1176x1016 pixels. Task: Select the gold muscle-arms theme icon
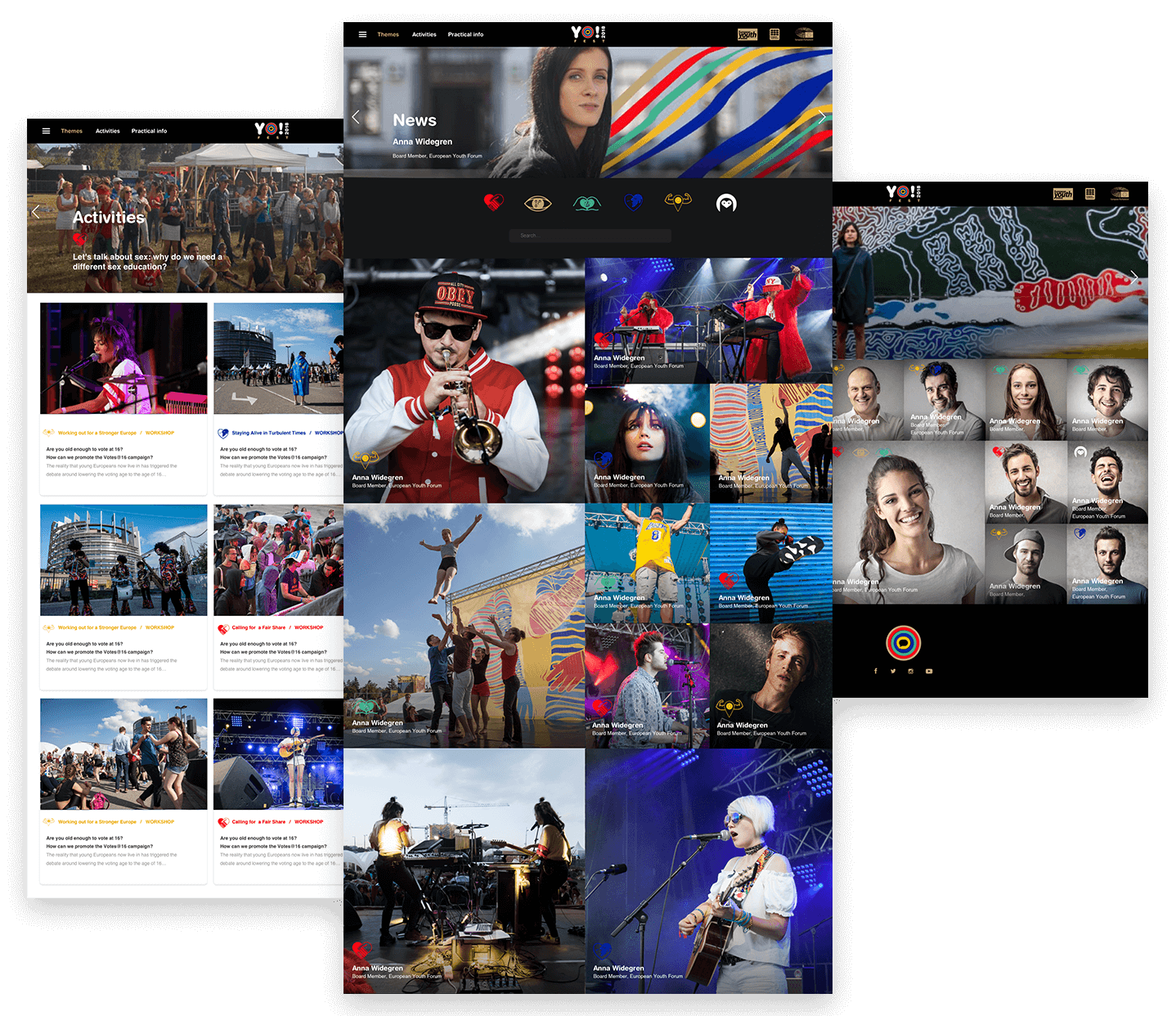(678, 201)
